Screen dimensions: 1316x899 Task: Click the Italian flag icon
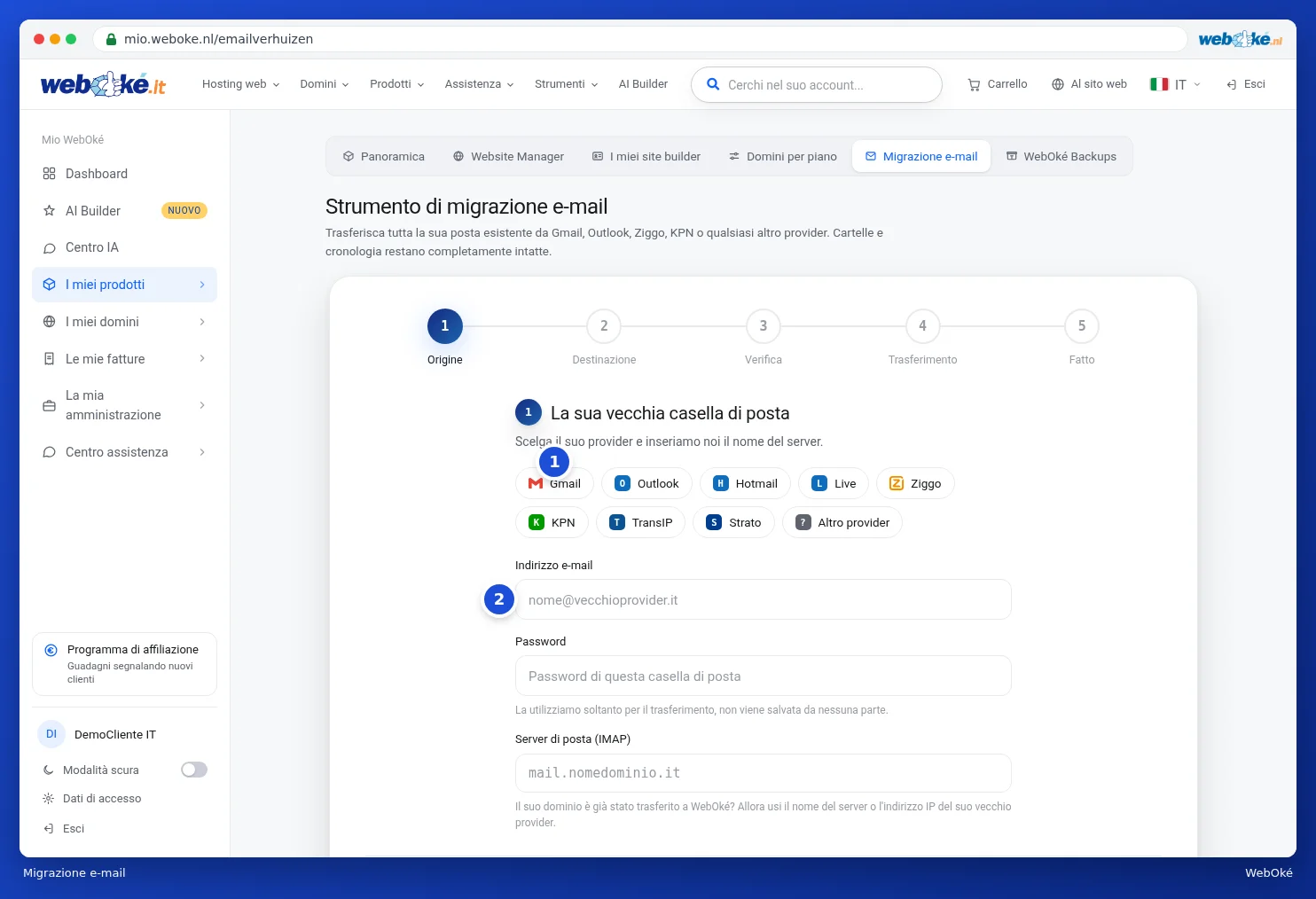[x=1159, y=84]
